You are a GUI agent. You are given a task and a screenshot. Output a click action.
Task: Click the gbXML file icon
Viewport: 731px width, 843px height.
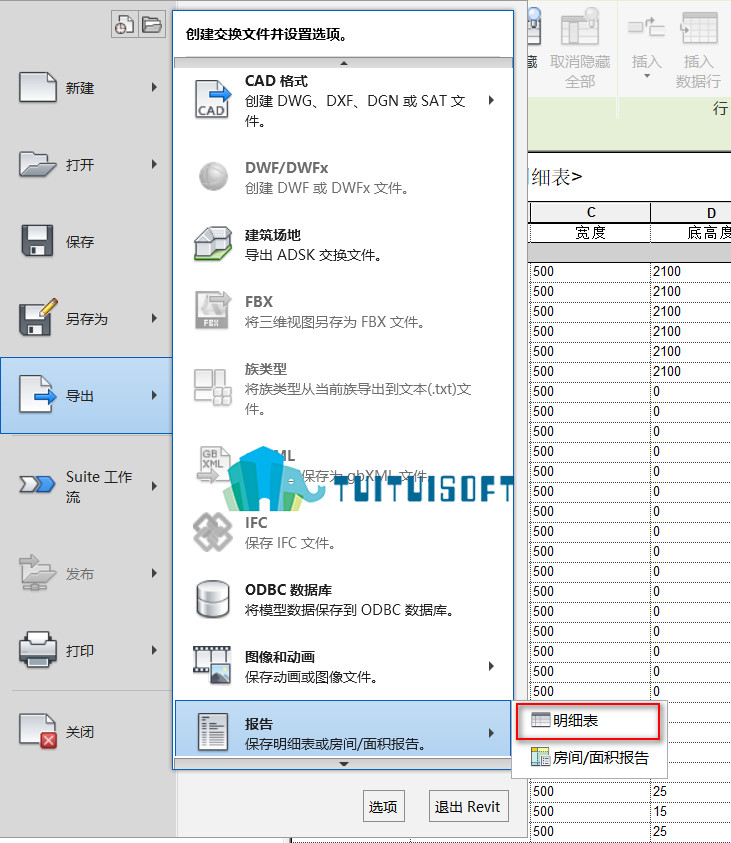coord(214,465)
